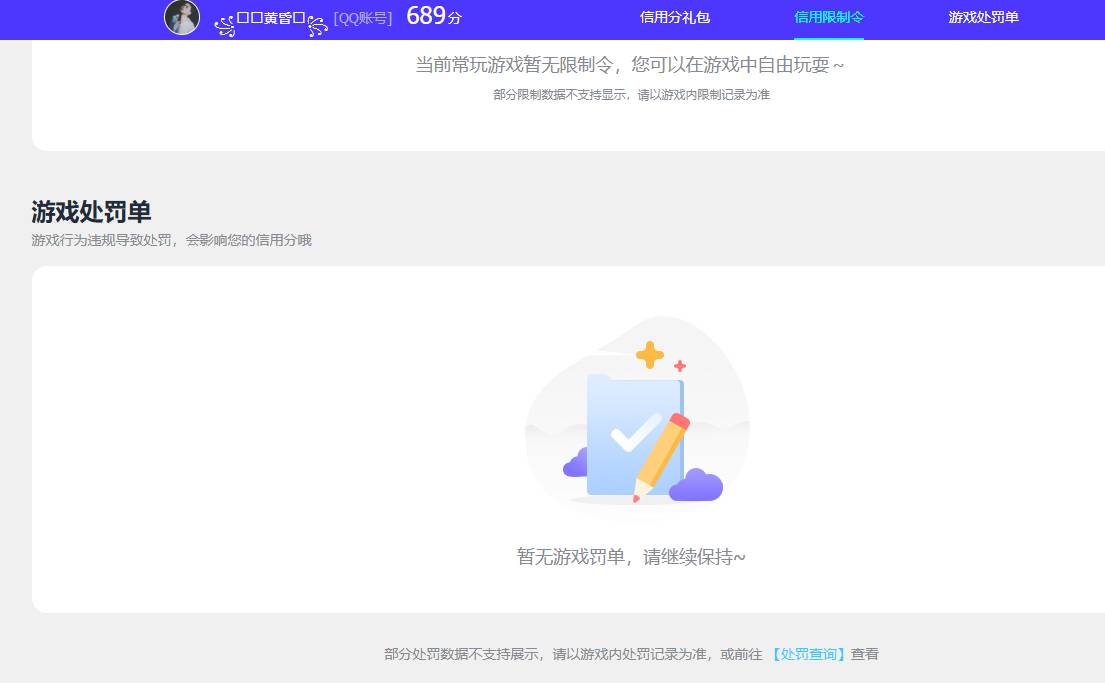The width and height of the screenshot is (1105, 683).
Task: Select the 信用限制令 tab
Action: [827, 18]
